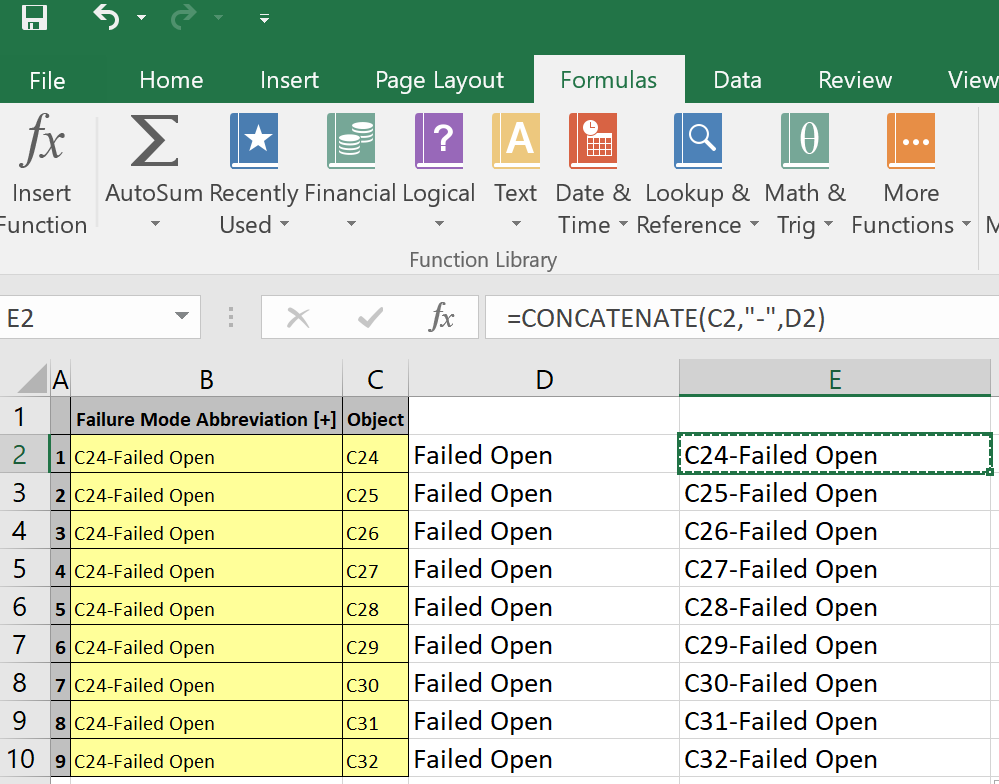Select cell E2 containing C24-Failed Open
Image resolution: width=999 pixels, height=784 pixels.
(835, 454)
